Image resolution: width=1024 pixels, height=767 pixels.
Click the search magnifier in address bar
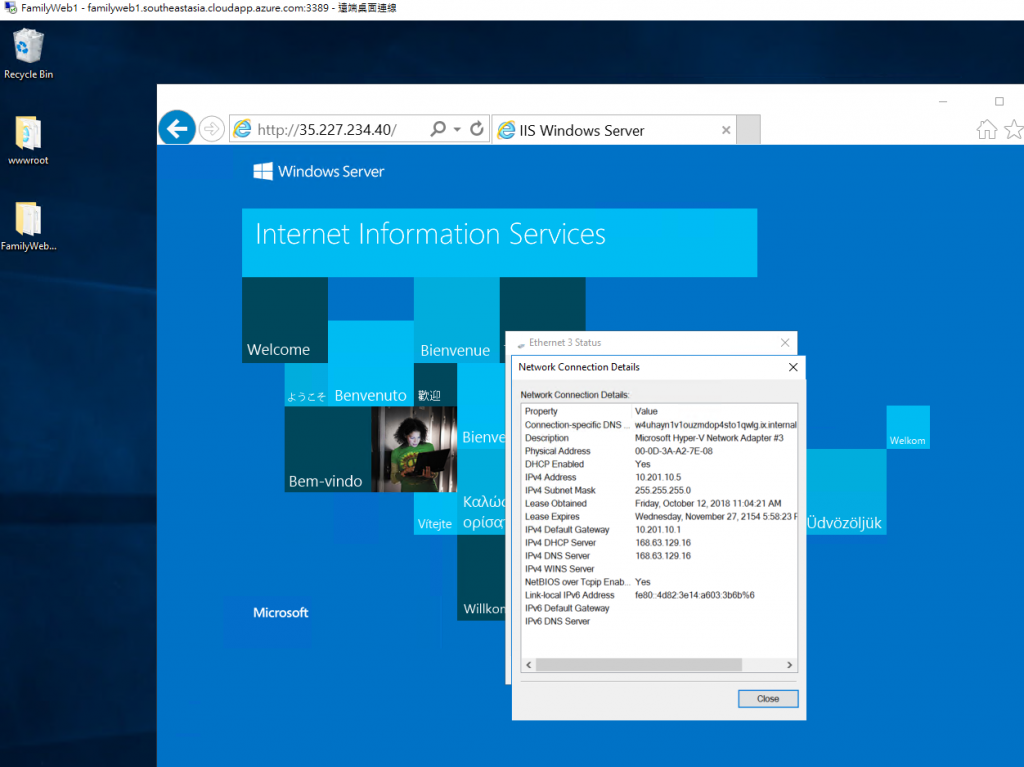(x=438, y=129)
